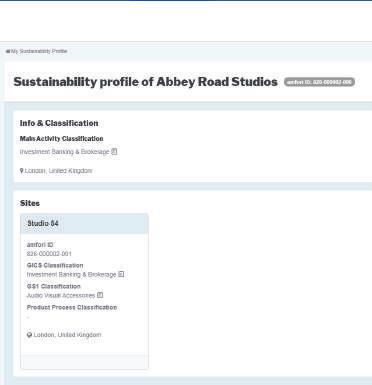372x385 pixels.
Task: Select London, United Kingdom text under Main Activity
Action: [x=58, y=171]
